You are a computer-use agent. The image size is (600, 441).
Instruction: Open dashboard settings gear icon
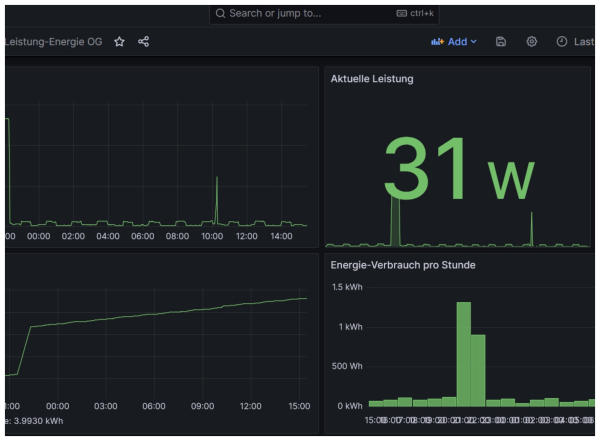click(532, 42)
